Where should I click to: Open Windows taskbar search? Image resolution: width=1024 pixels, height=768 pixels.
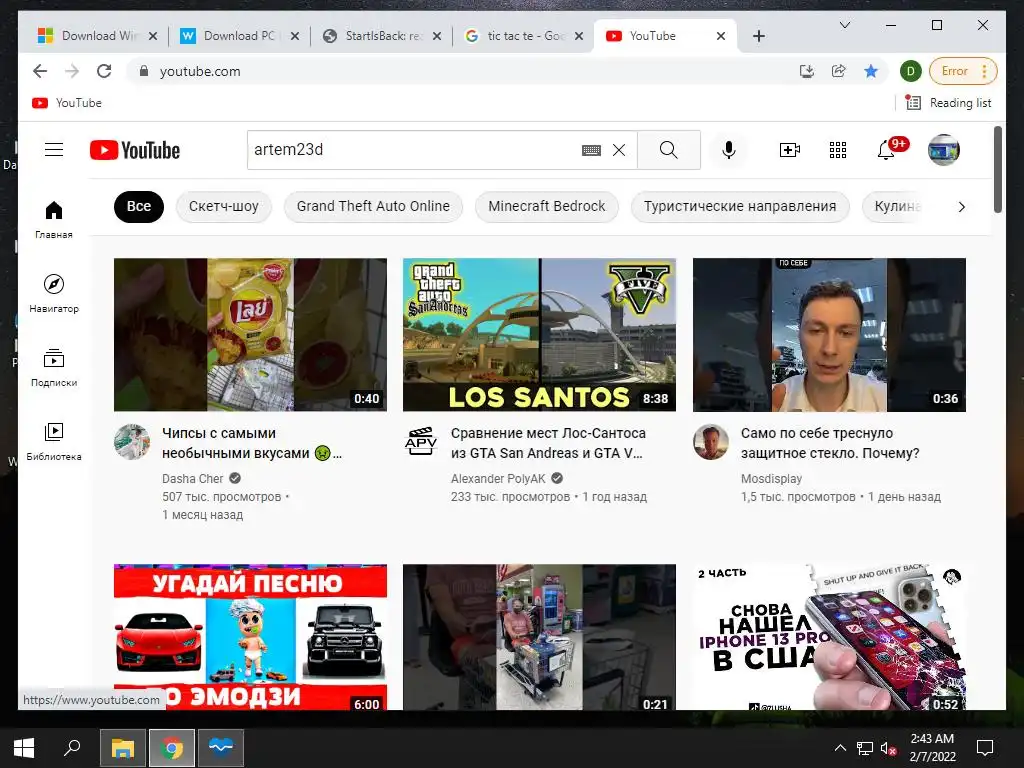(72, 748)
